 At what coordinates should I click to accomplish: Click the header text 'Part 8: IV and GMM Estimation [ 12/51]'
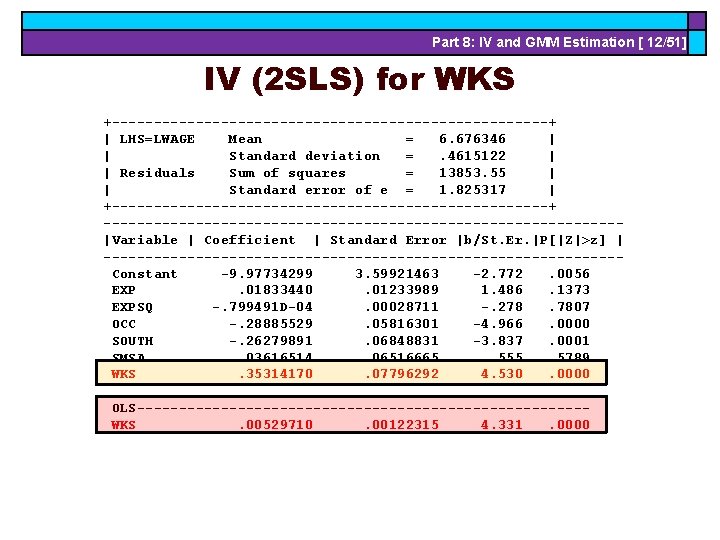coord(559,42)
